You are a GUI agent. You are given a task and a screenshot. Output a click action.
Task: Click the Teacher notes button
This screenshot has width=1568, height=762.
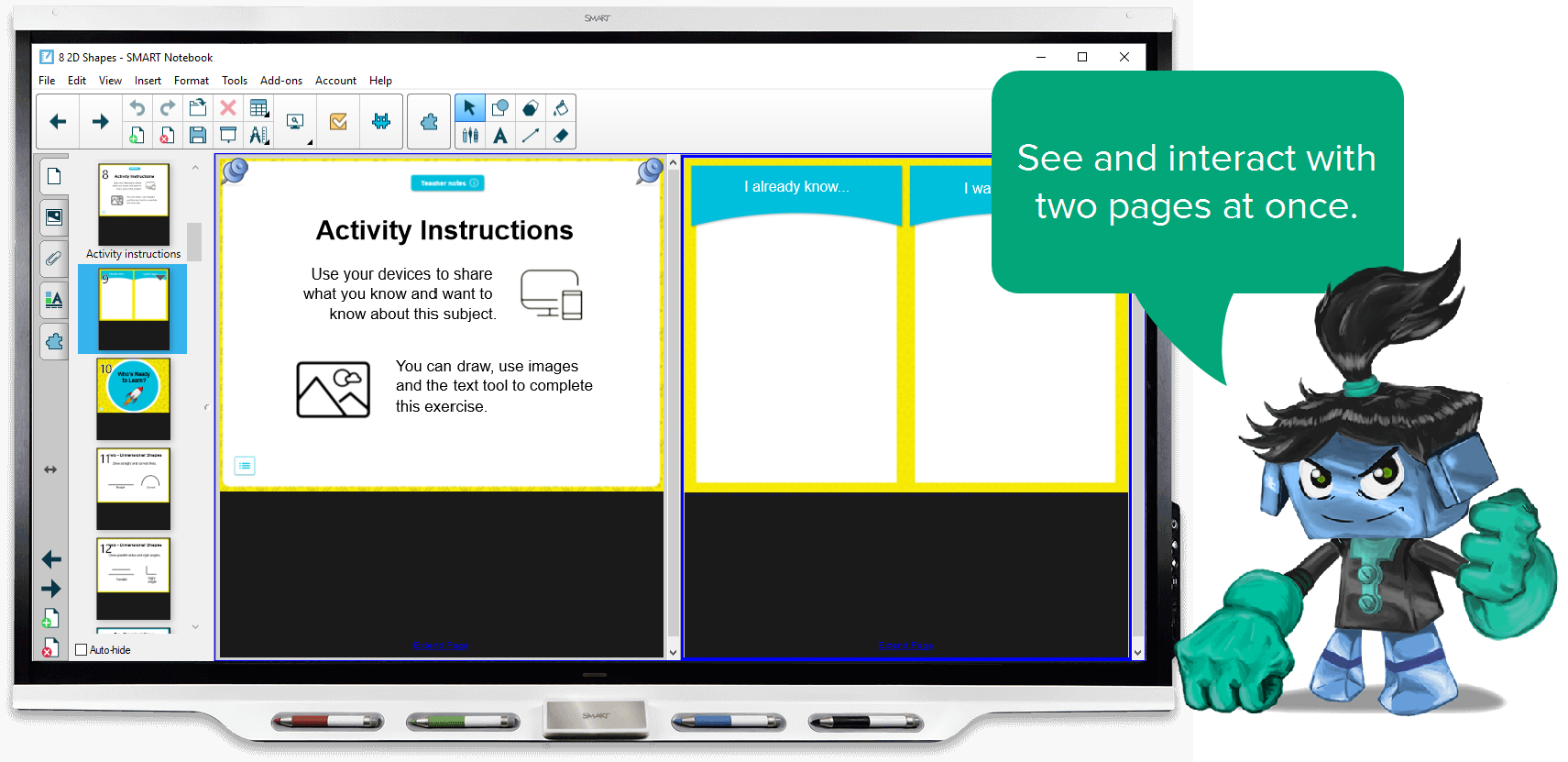(x=447, y=183)
